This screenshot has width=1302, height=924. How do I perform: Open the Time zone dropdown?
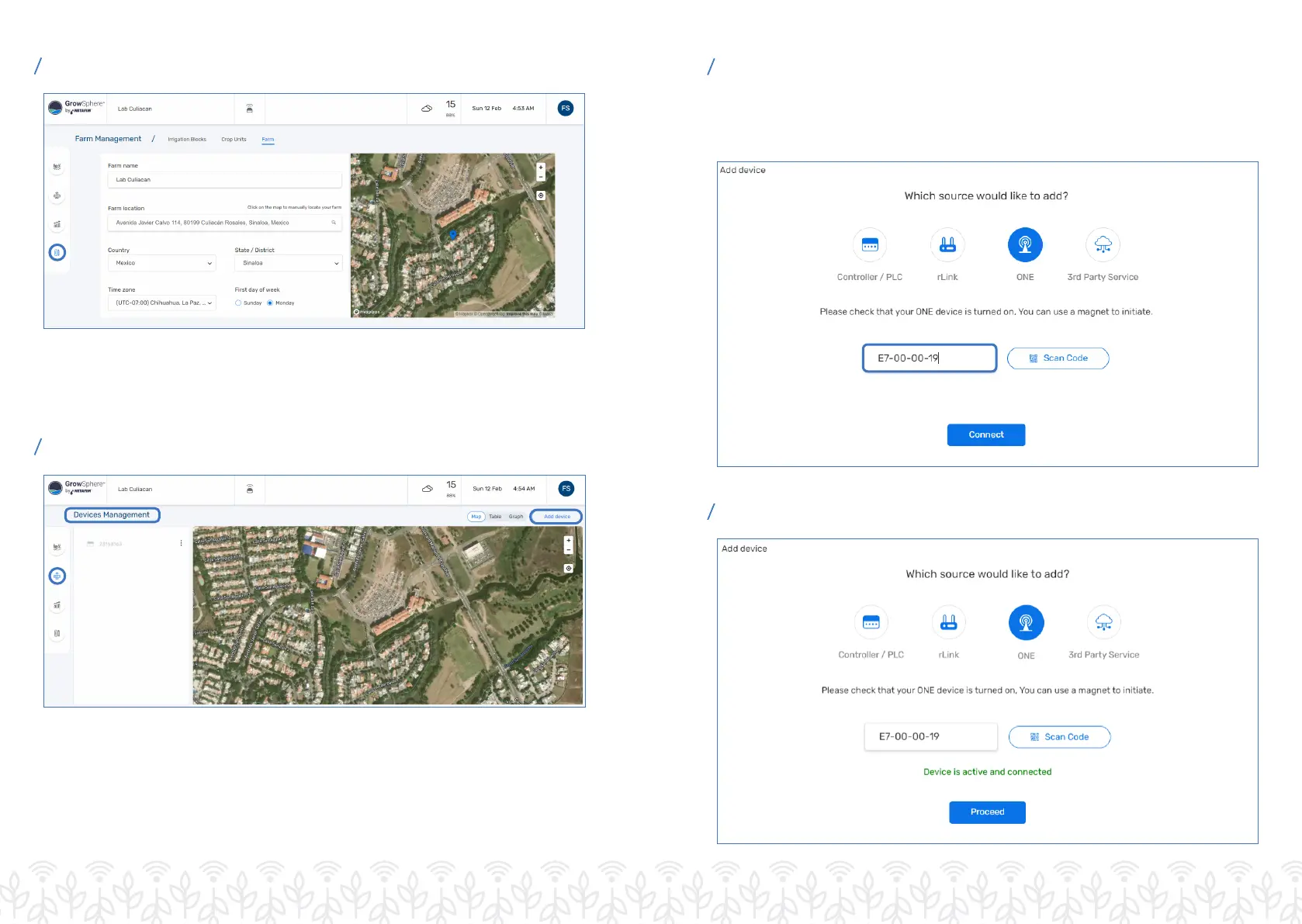(x=162, y=303)
